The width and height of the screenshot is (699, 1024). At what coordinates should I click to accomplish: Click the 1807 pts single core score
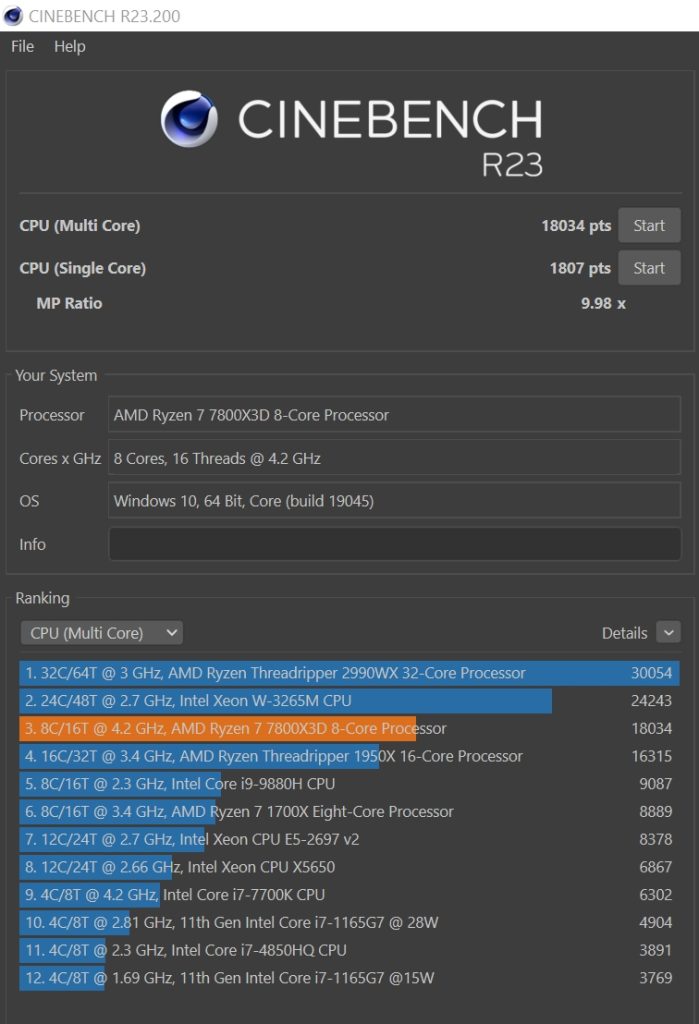(x=580, y=268)
